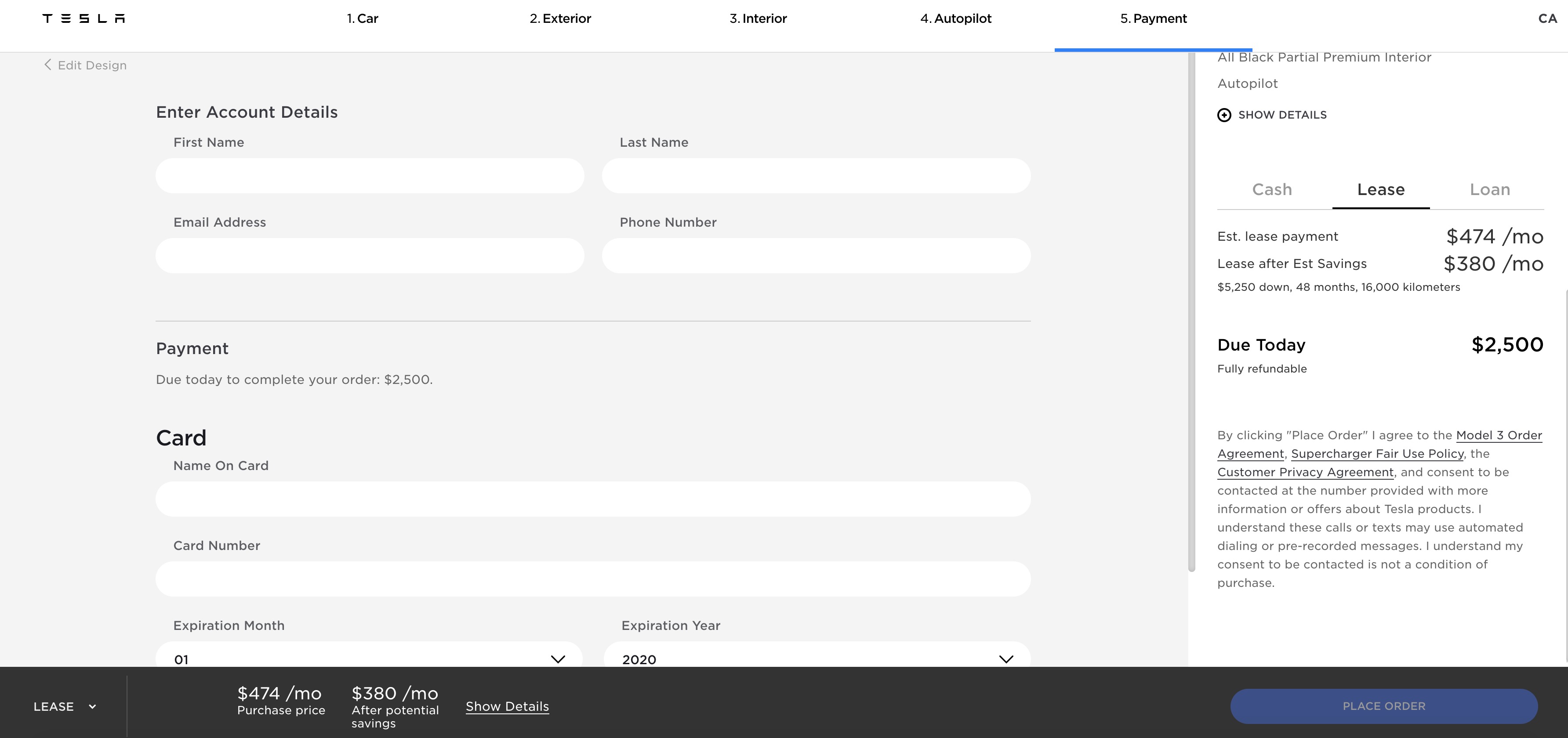
Task: Open Show Details link in bottom bar
Action: (x=507, y=706)
